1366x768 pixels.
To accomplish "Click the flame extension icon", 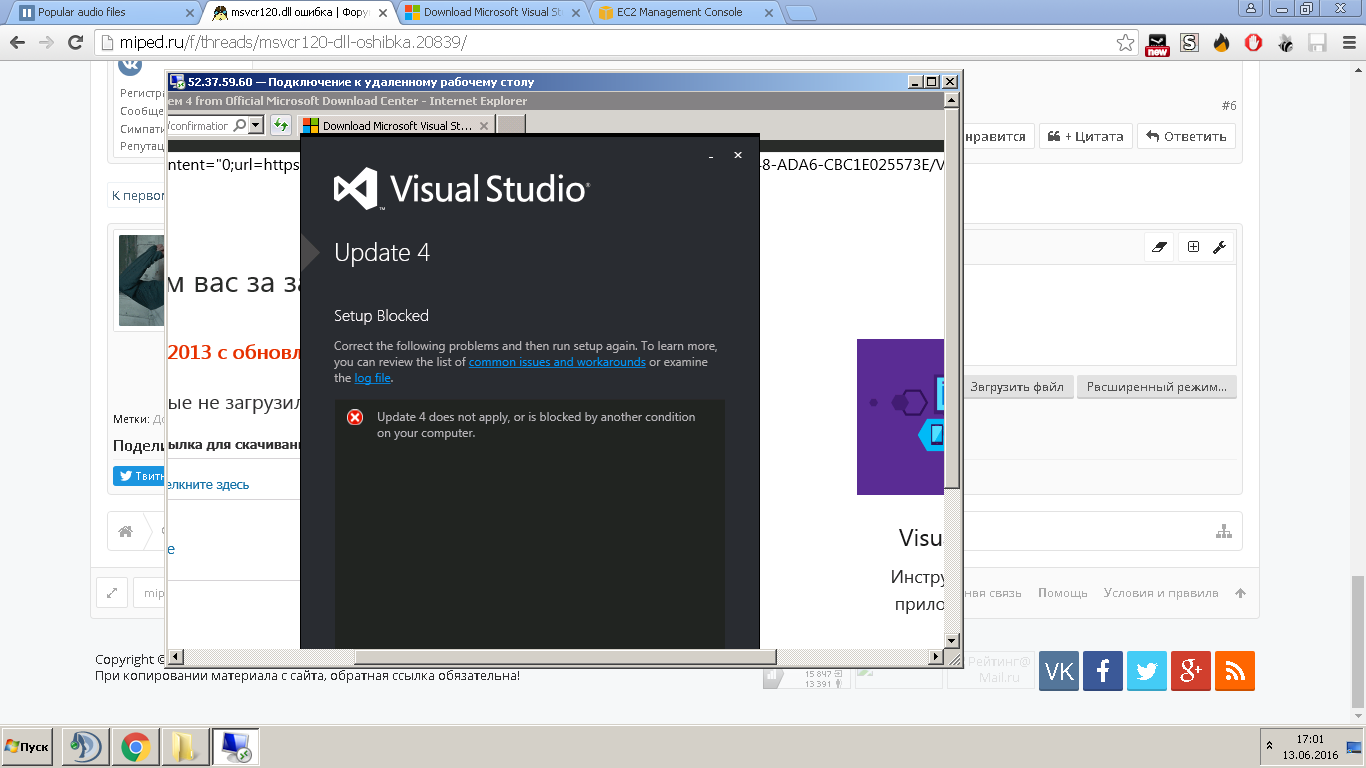I will [x=1221, y=43].
